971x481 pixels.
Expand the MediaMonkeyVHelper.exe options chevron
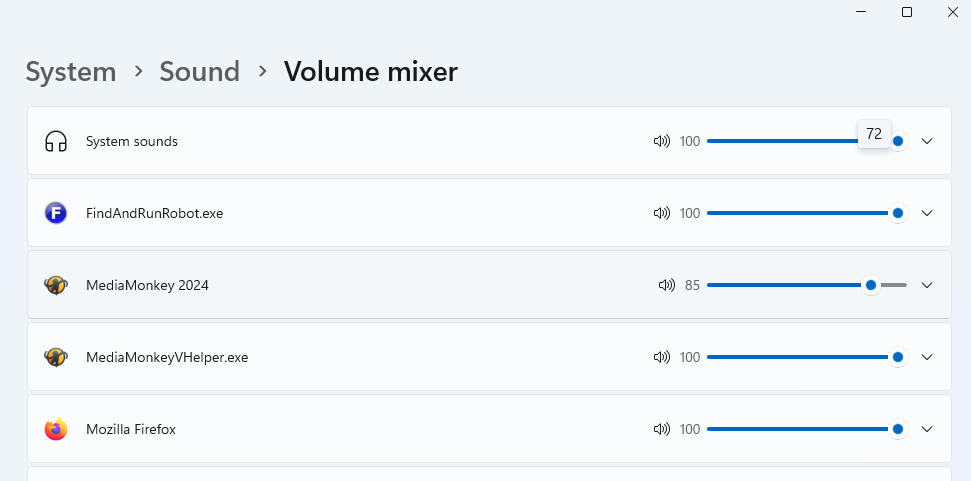coord(927,357)
